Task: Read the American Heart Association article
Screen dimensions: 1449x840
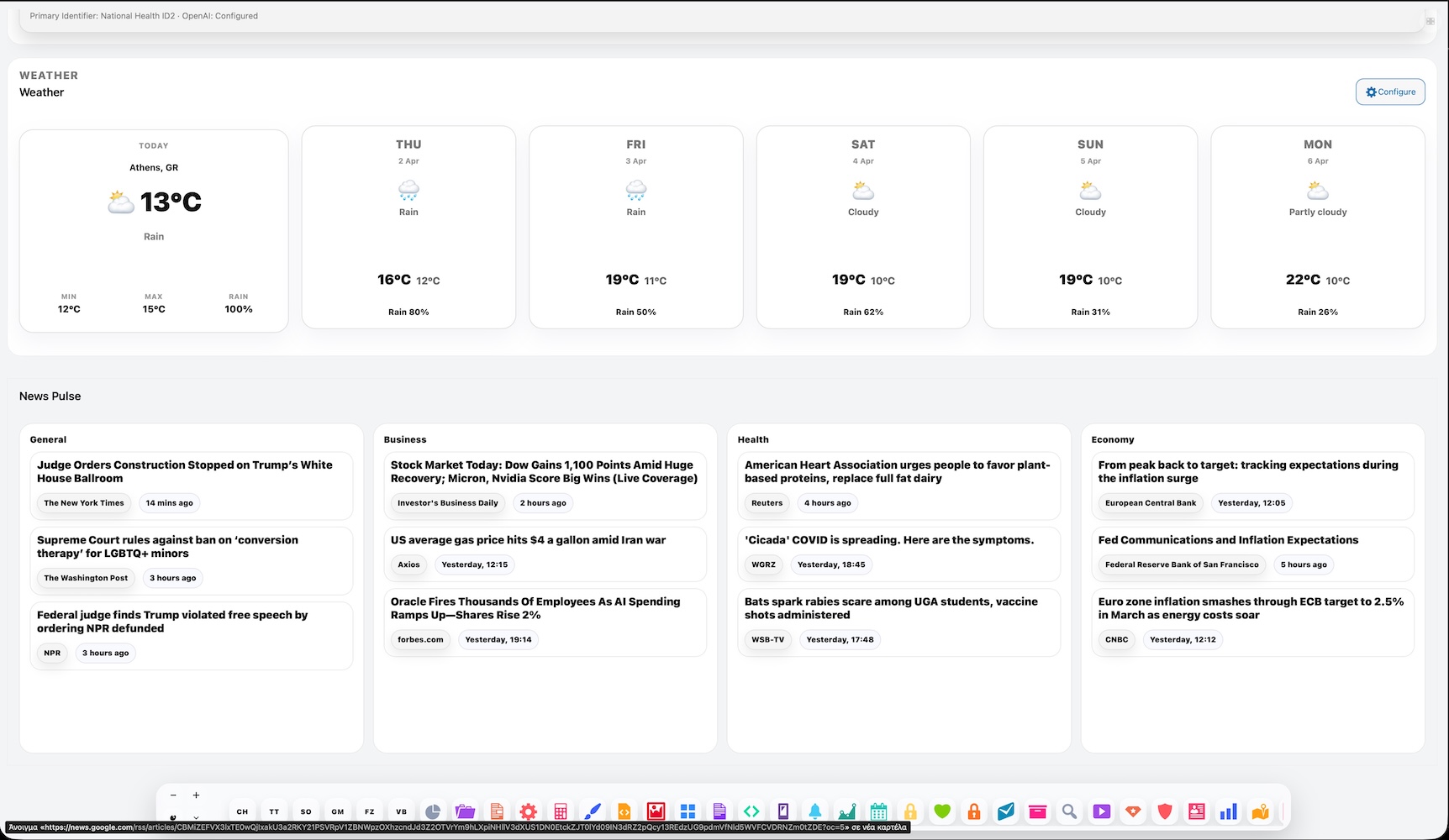Action: [897, 471]
